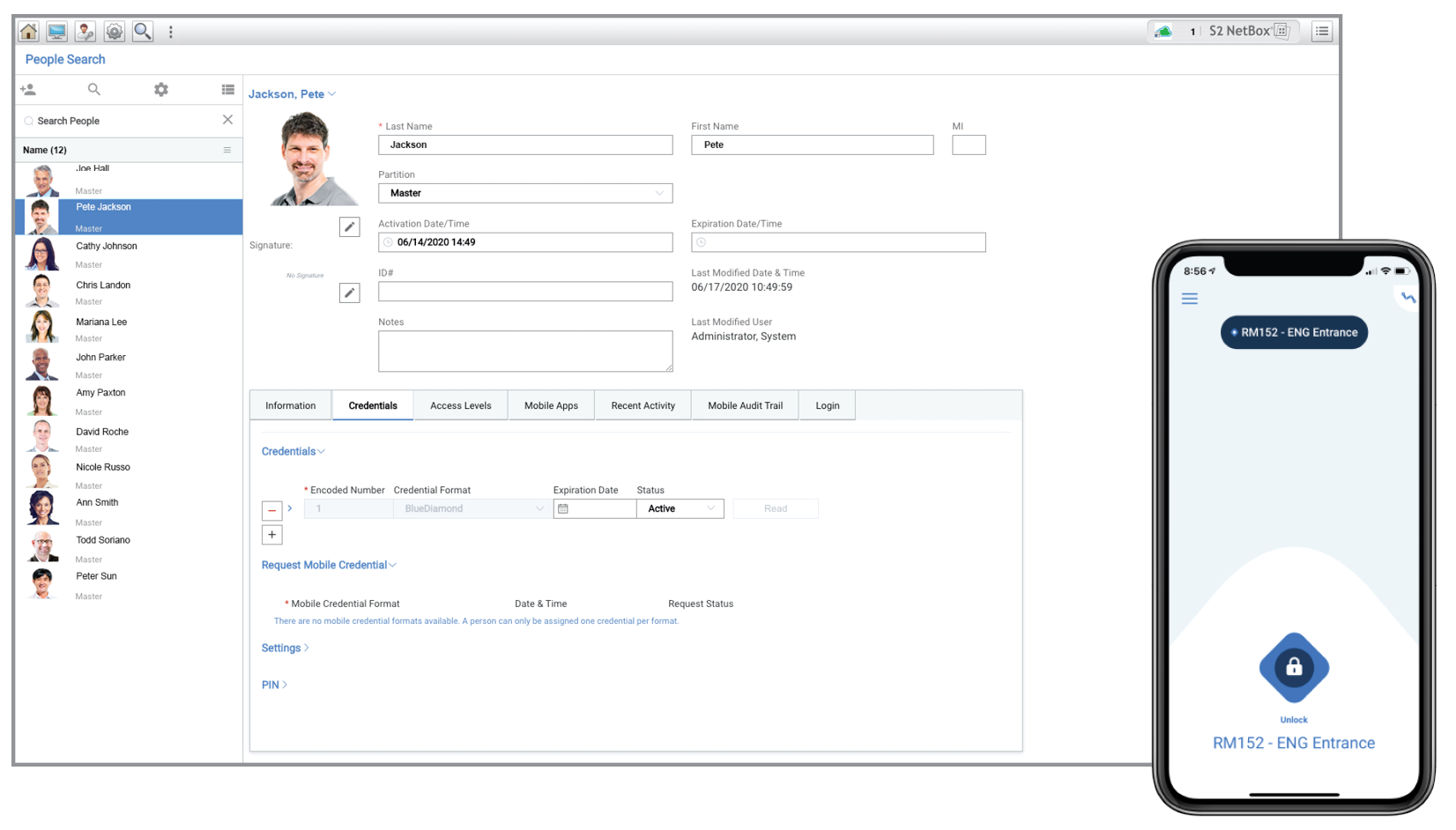Click the Notes text field
This screenshot has width=1456, height=830.
point(525,351)
